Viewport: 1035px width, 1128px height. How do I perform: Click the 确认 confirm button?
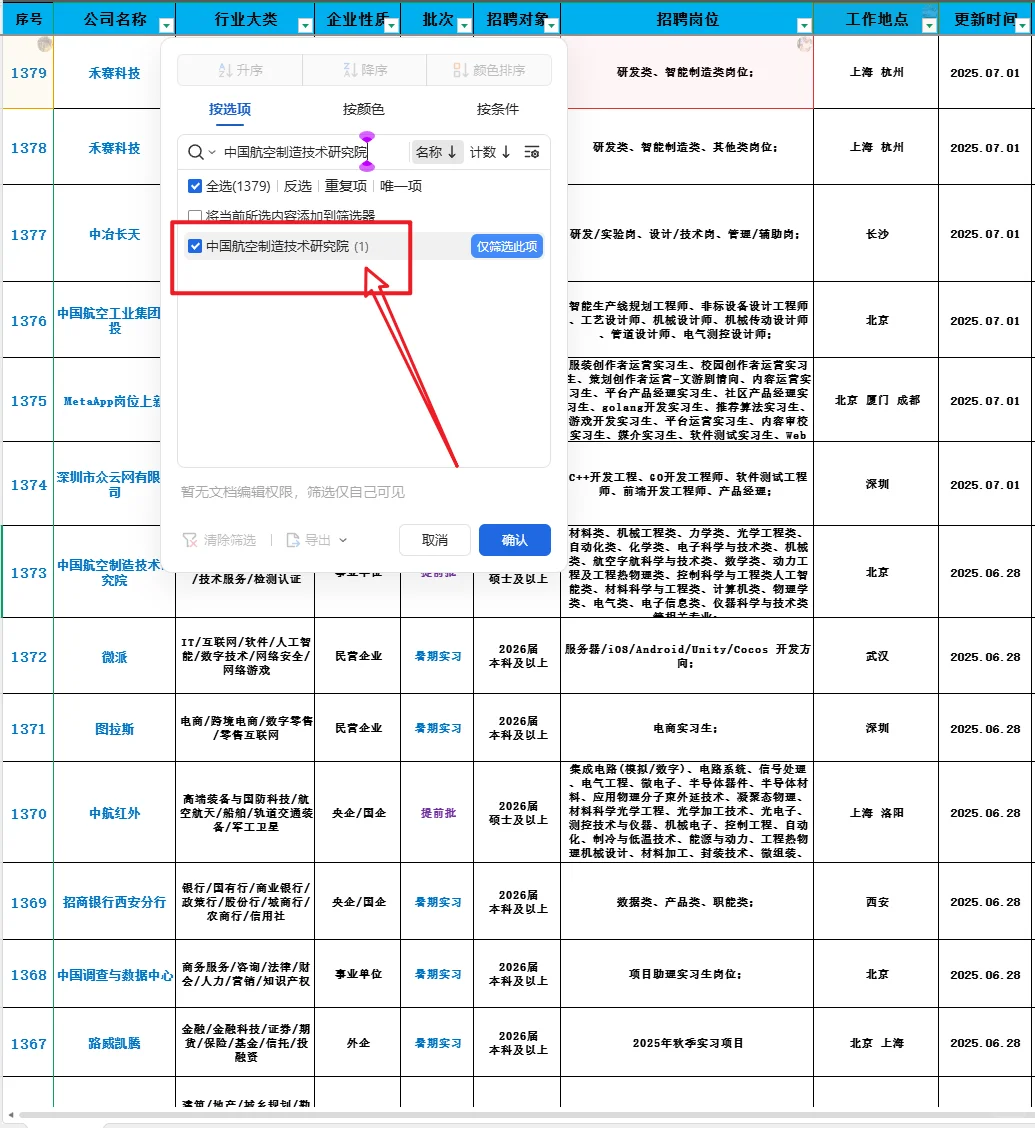pyautogui.click(x=514, y=540)
